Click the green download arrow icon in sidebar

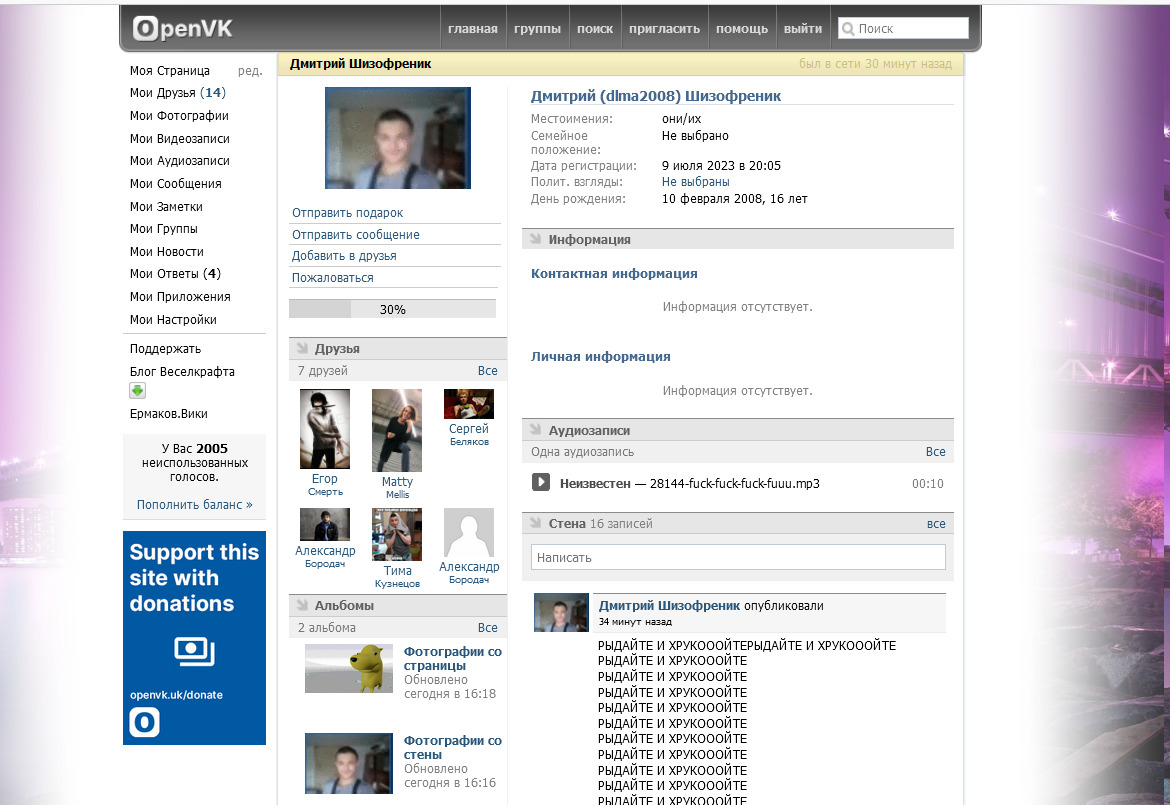click(x=137, y=390)
